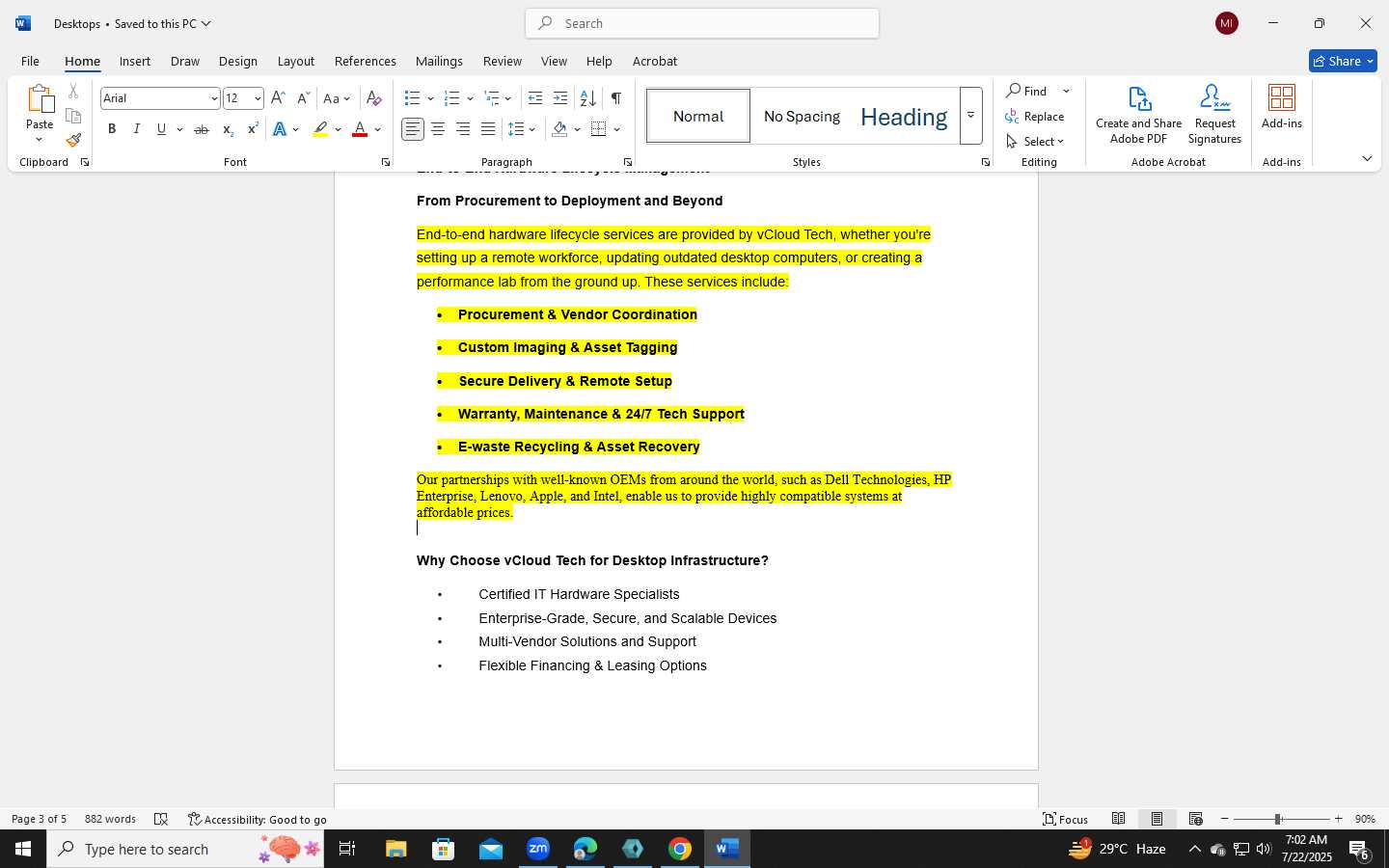Open the References tab
The image size is (1389, 868).
366,61
